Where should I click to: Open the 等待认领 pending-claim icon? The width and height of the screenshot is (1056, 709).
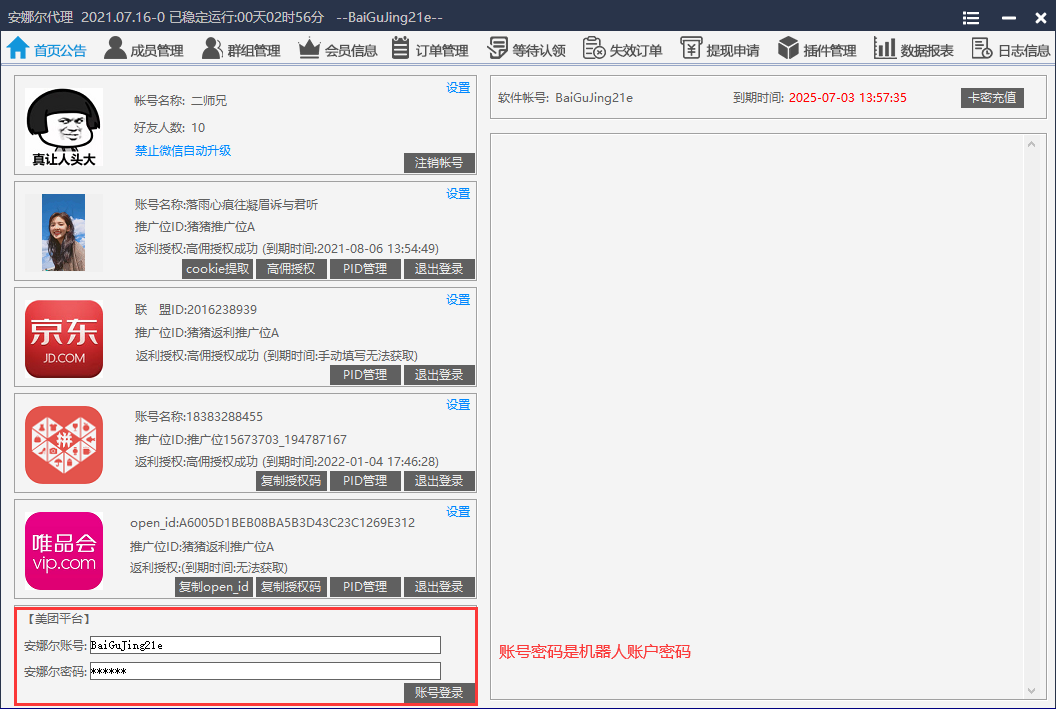click(498, 48)
